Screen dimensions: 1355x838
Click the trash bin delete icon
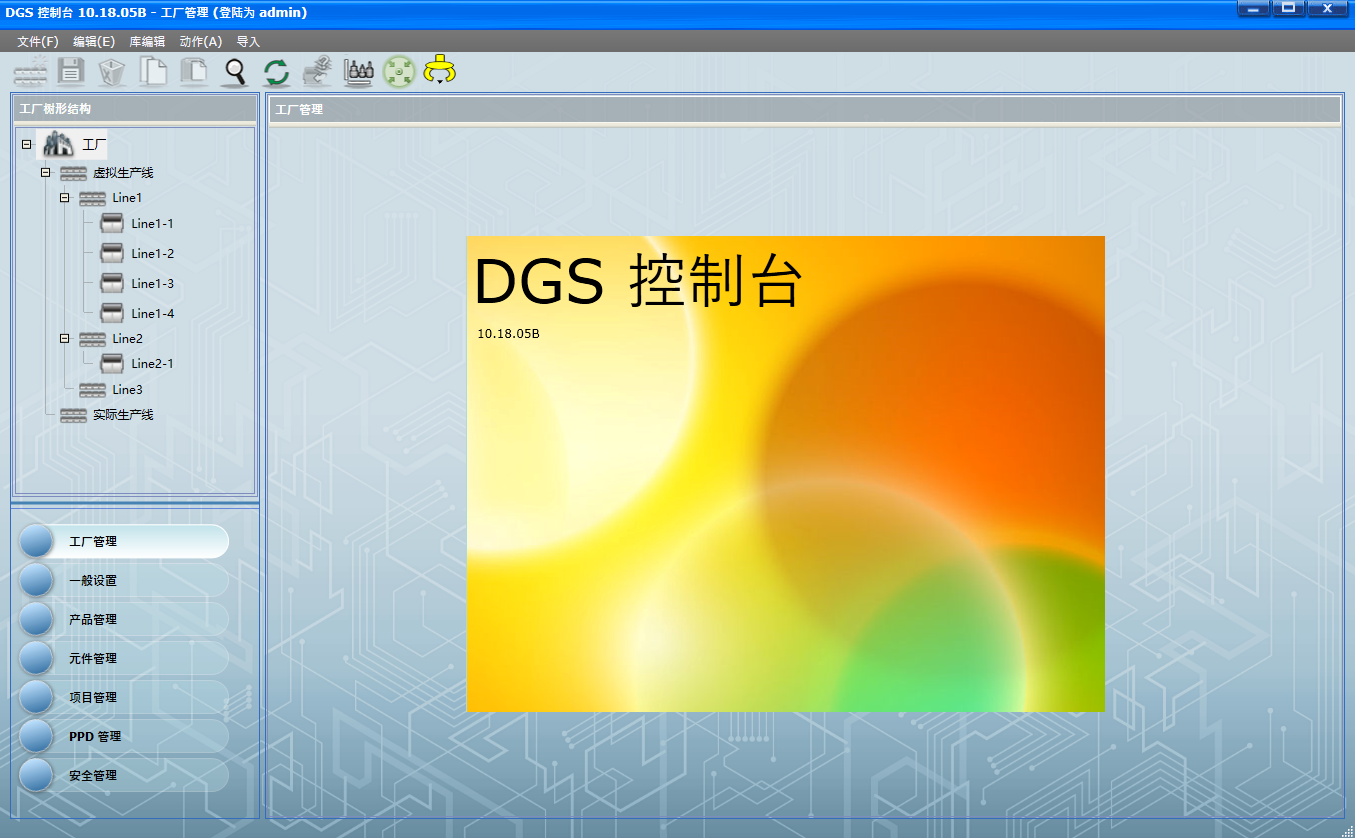click(112, 71)
